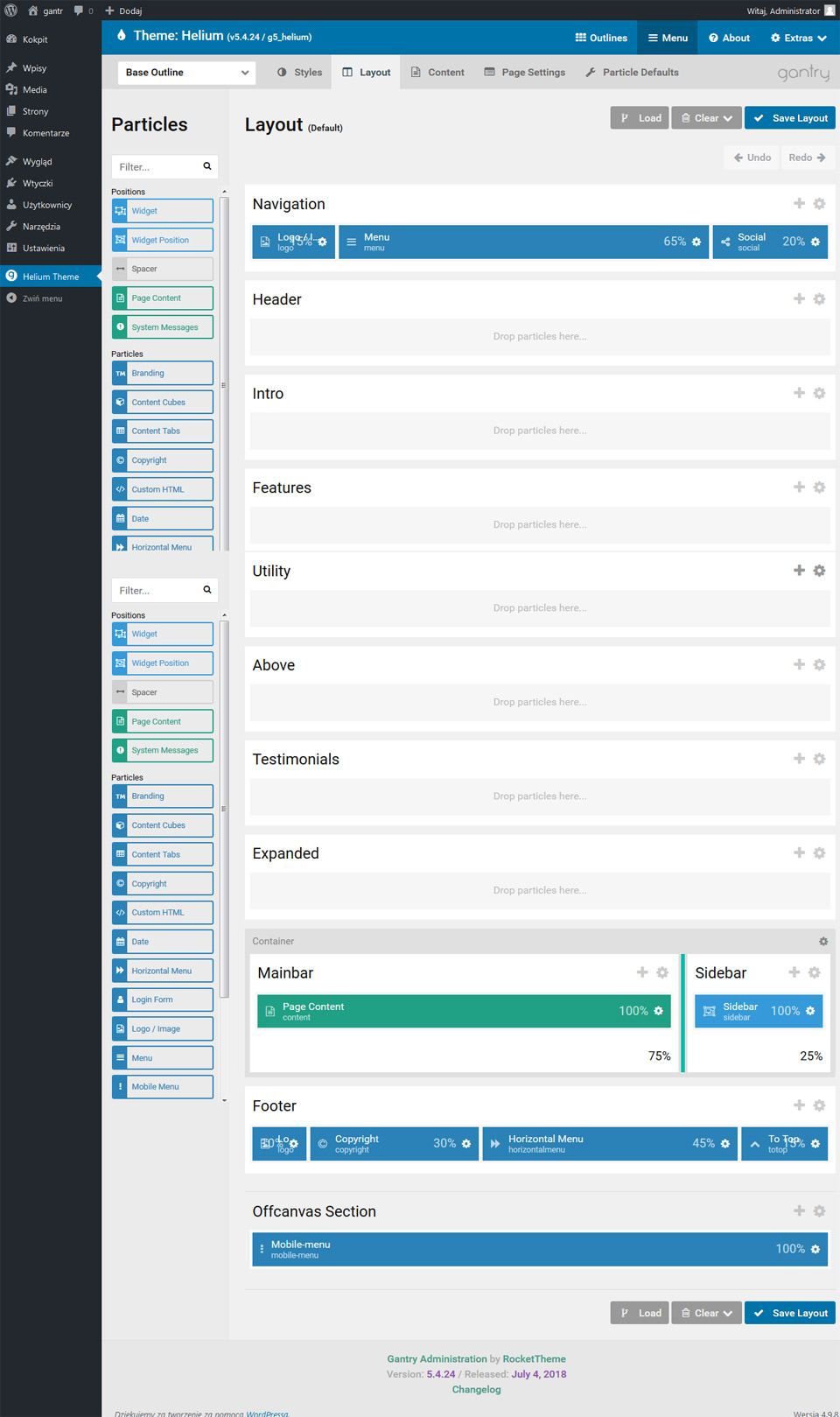Open settings gear for Navigation section
Viewport: 840px width, 1417px height.
[x=819, y=204]
